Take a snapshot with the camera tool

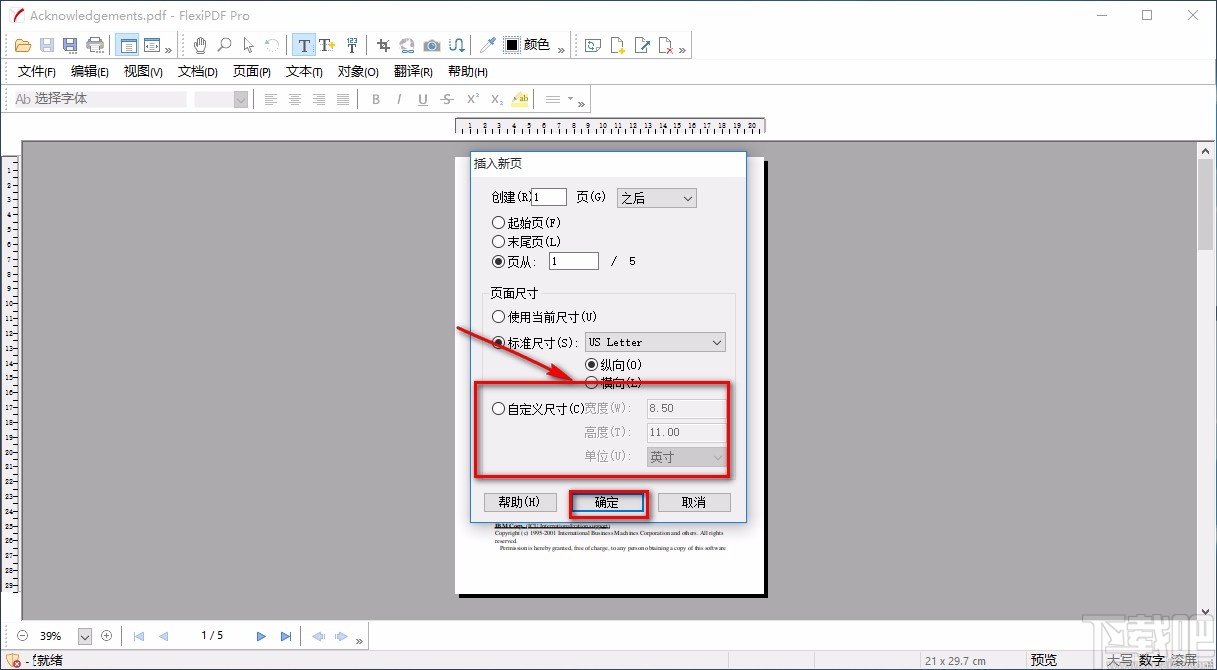[431, 44]
